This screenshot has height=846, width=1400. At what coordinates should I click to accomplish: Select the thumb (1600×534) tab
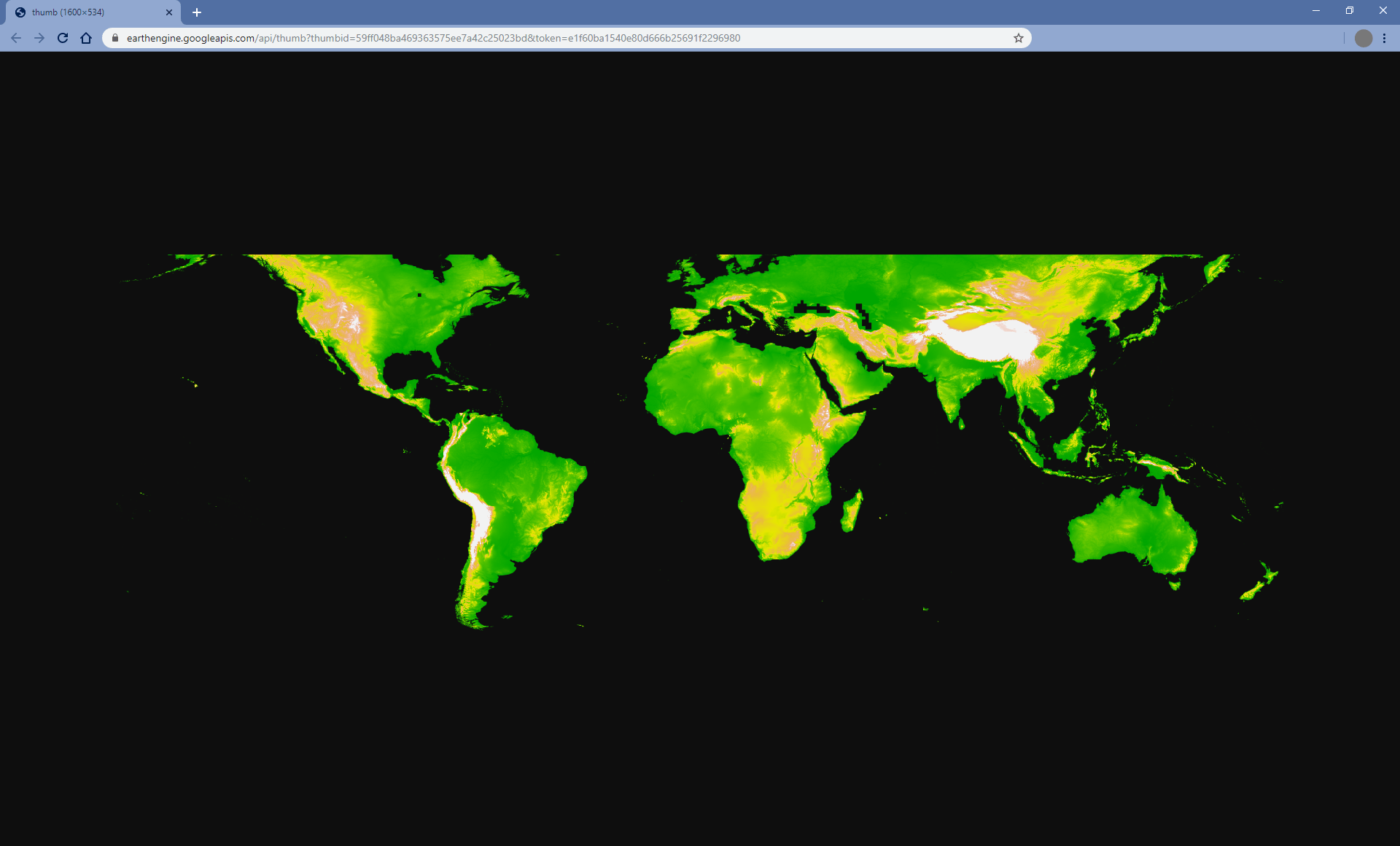[x=87, y=12]
